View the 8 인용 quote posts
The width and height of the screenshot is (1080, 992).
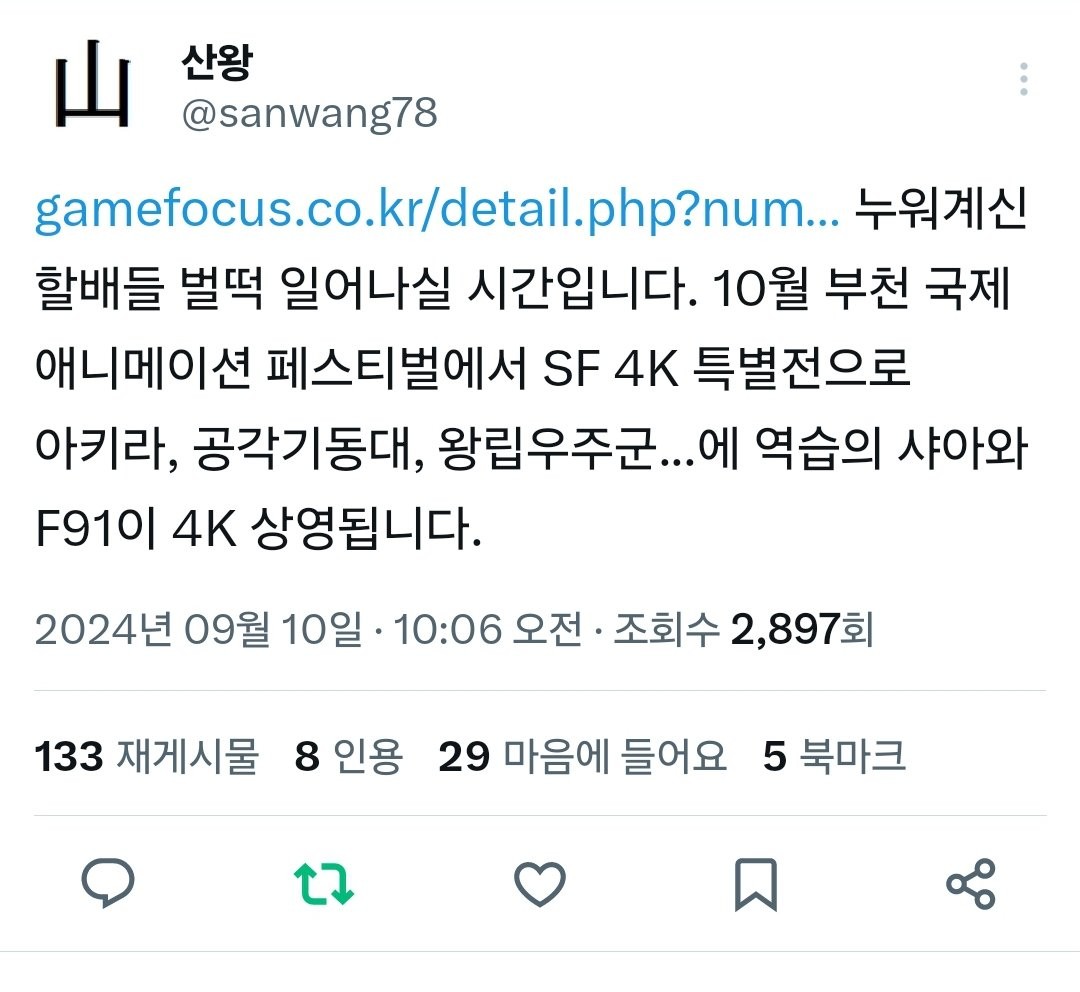tap(349, 756)
